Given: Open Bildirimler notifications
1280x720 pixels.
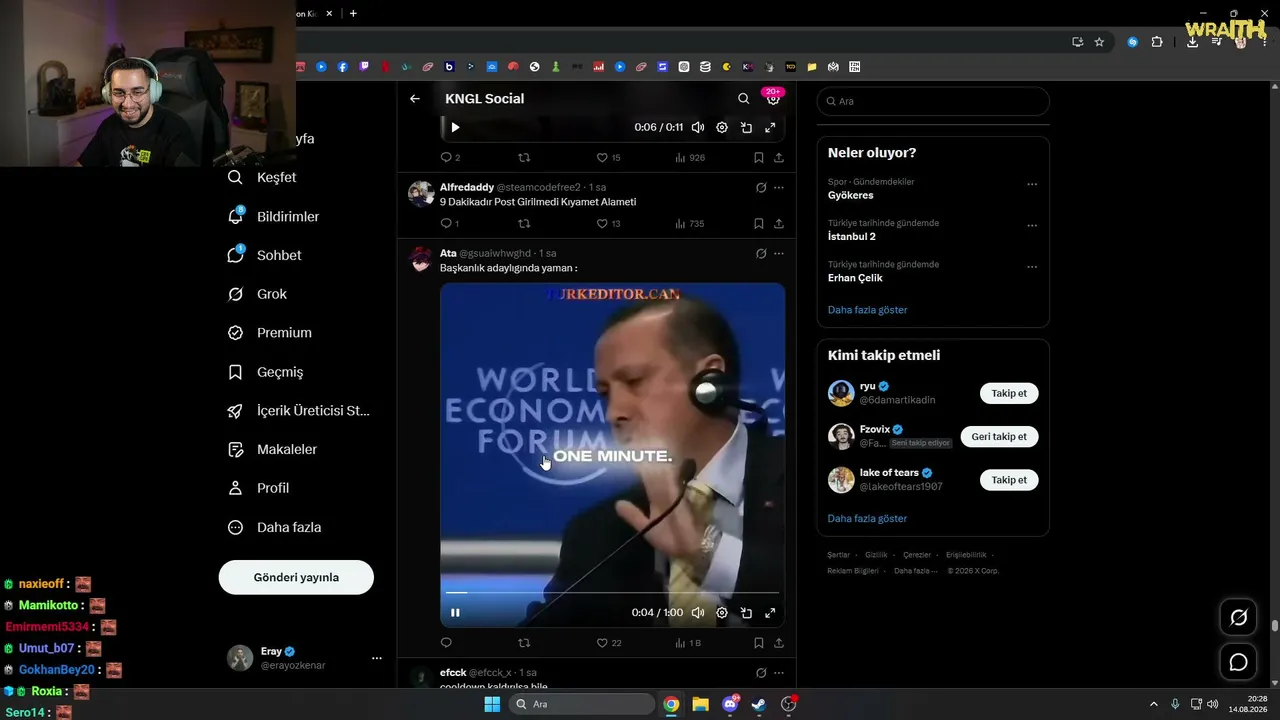Looking at the screenshot, I should tap(273, 216).
